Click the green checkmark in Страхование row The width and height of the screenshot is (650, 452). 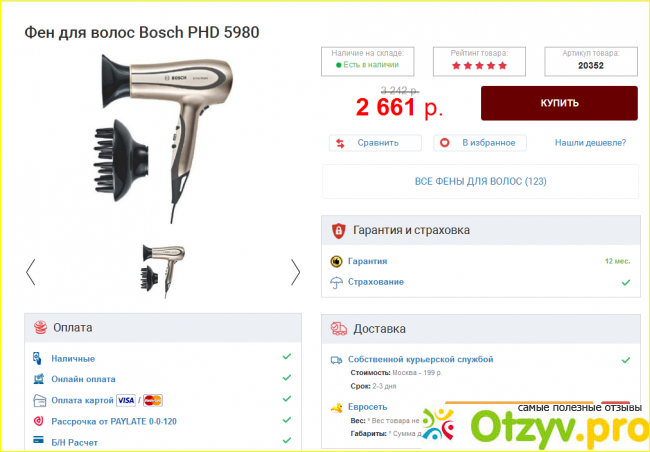(x=626, y=282)
